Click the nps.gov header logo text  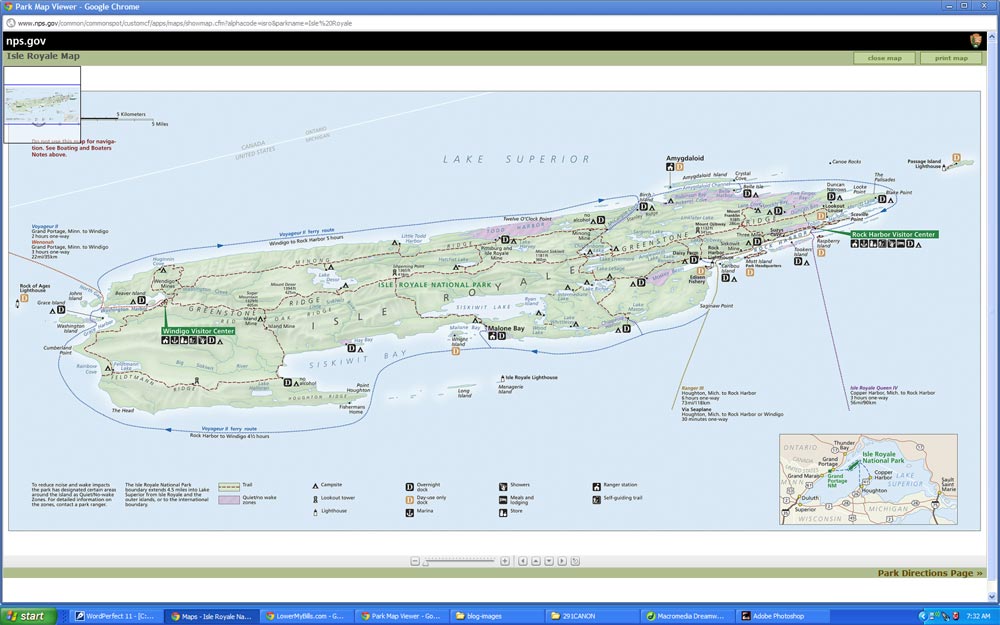(26, 41)
